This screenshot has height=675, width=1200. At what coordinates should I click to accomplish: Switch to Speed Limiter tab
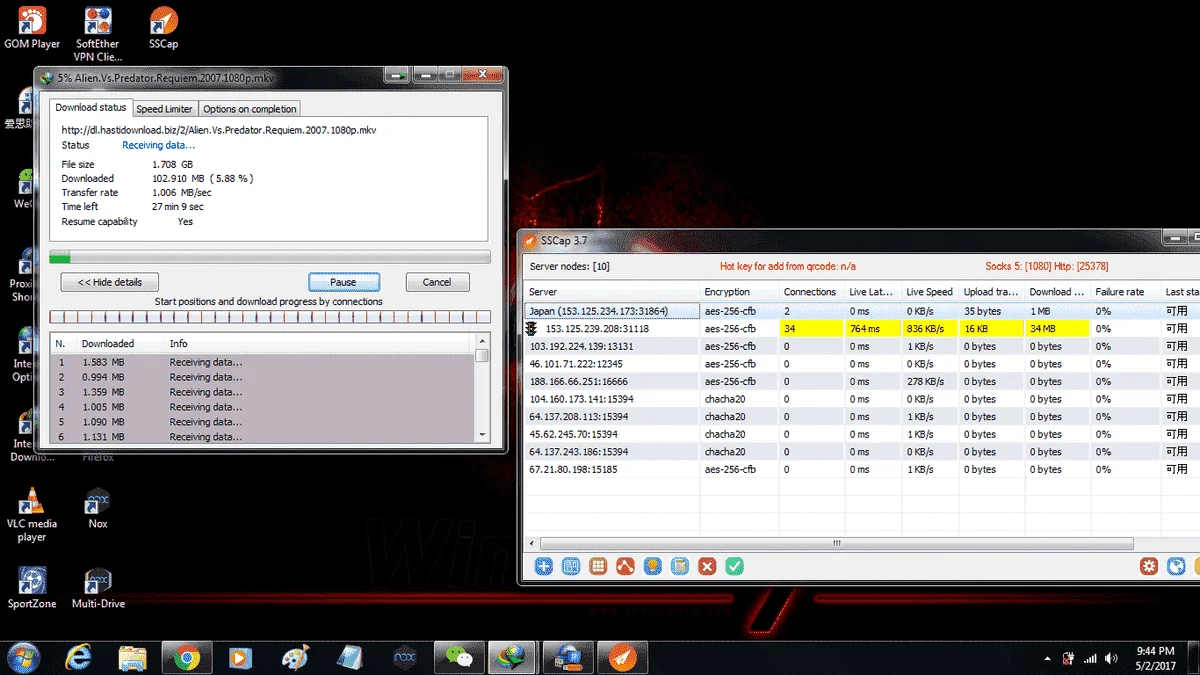coord(165,109)
